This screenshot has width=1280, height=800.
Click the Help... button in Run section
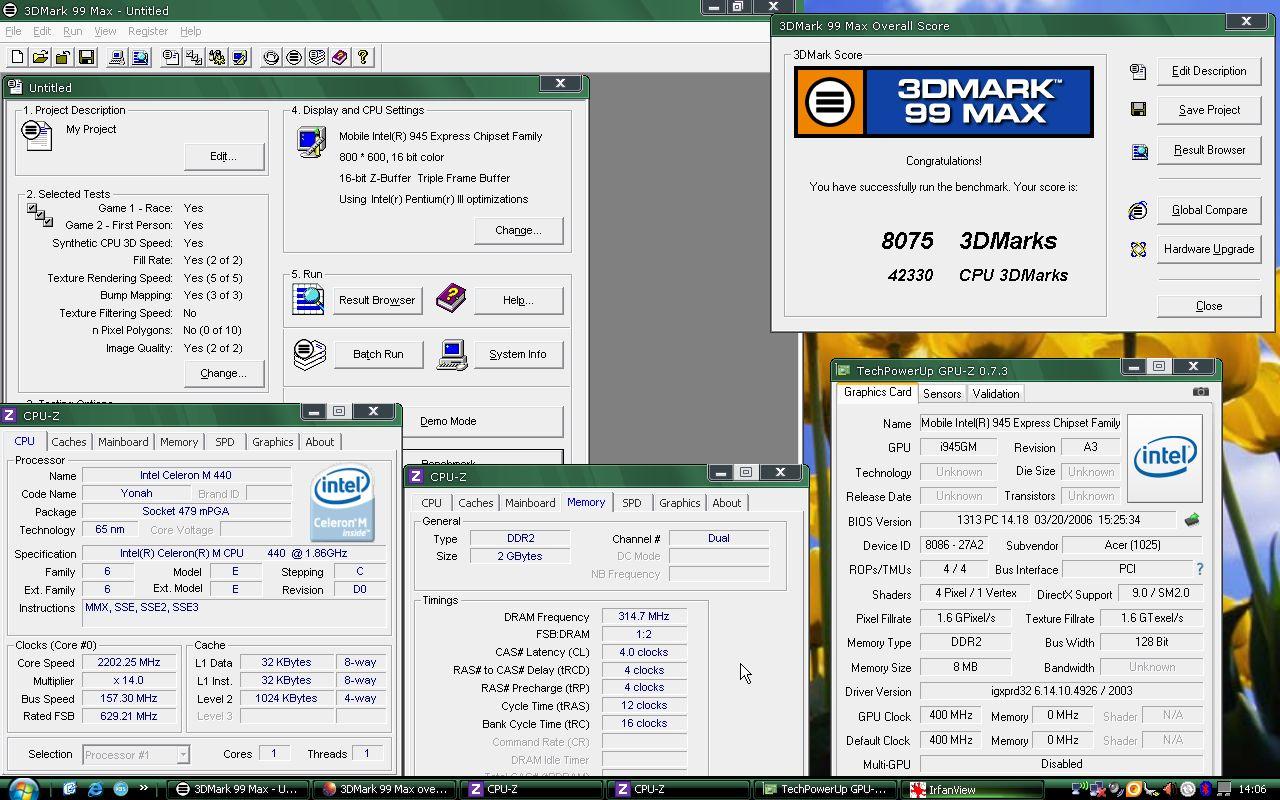pos(518,300)
